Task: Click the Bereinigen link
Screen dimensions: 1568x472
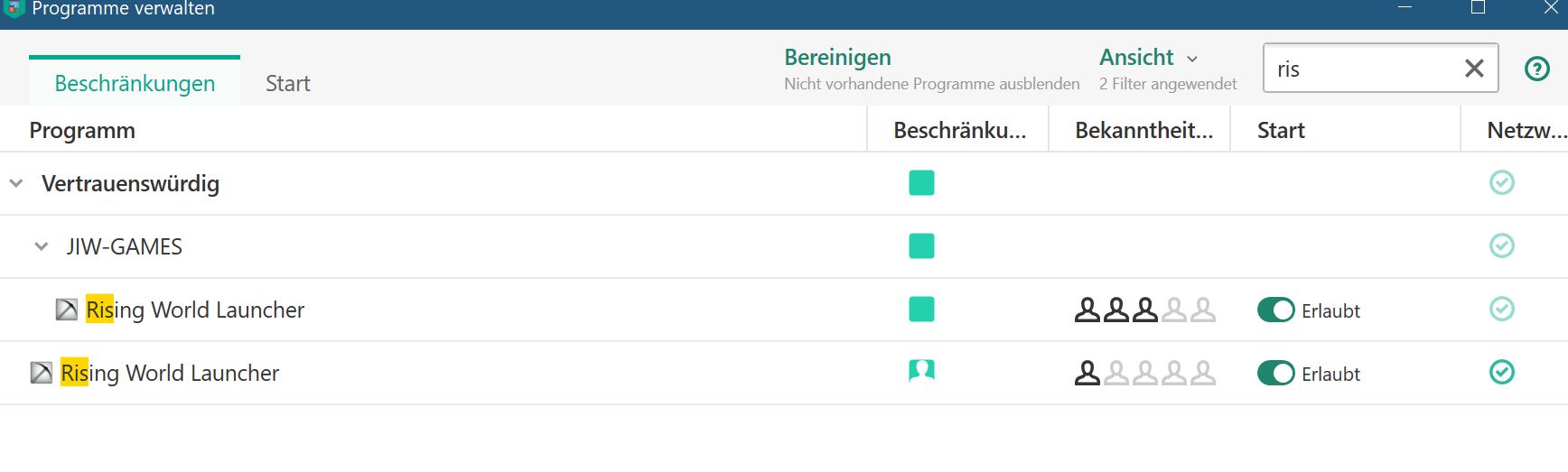Action: 836,58
